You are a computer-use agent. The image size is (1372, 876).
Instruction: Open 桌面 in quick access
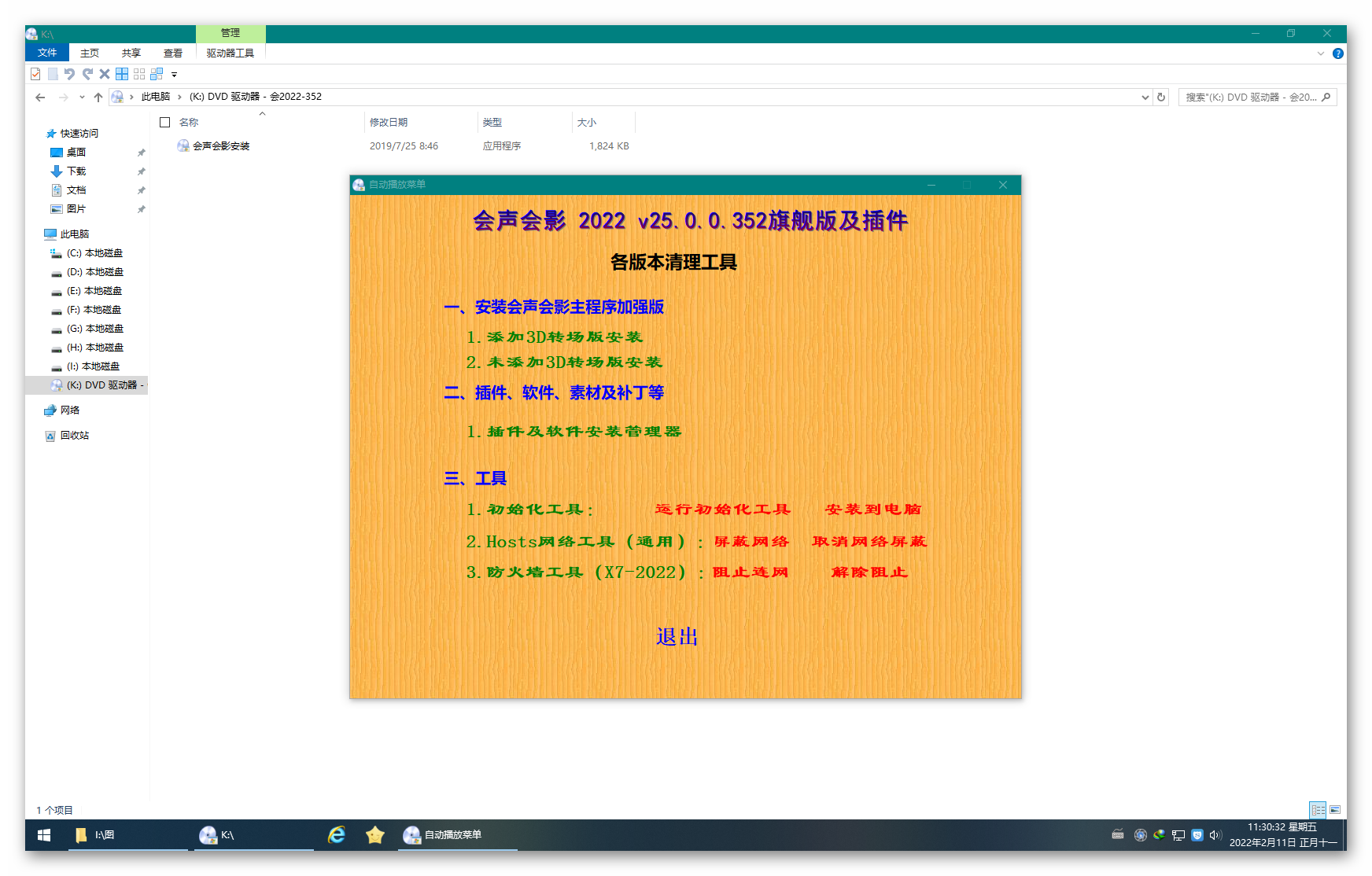76,152
